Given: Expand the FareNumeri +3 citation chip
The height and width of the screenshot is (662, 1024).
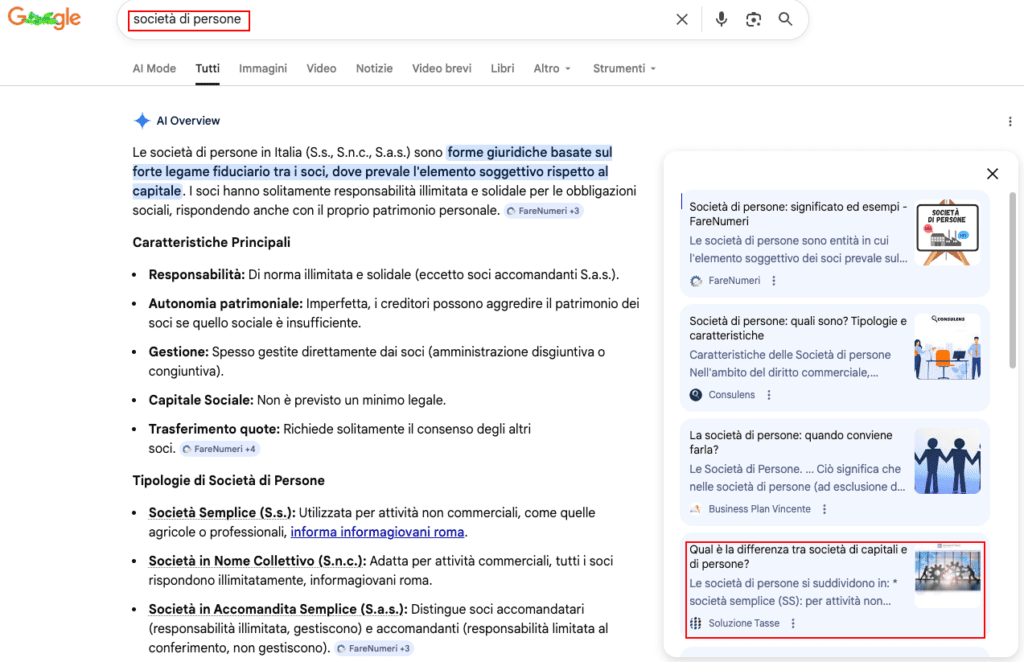Looking at the screenshot, I should click(x=543, y=211).
